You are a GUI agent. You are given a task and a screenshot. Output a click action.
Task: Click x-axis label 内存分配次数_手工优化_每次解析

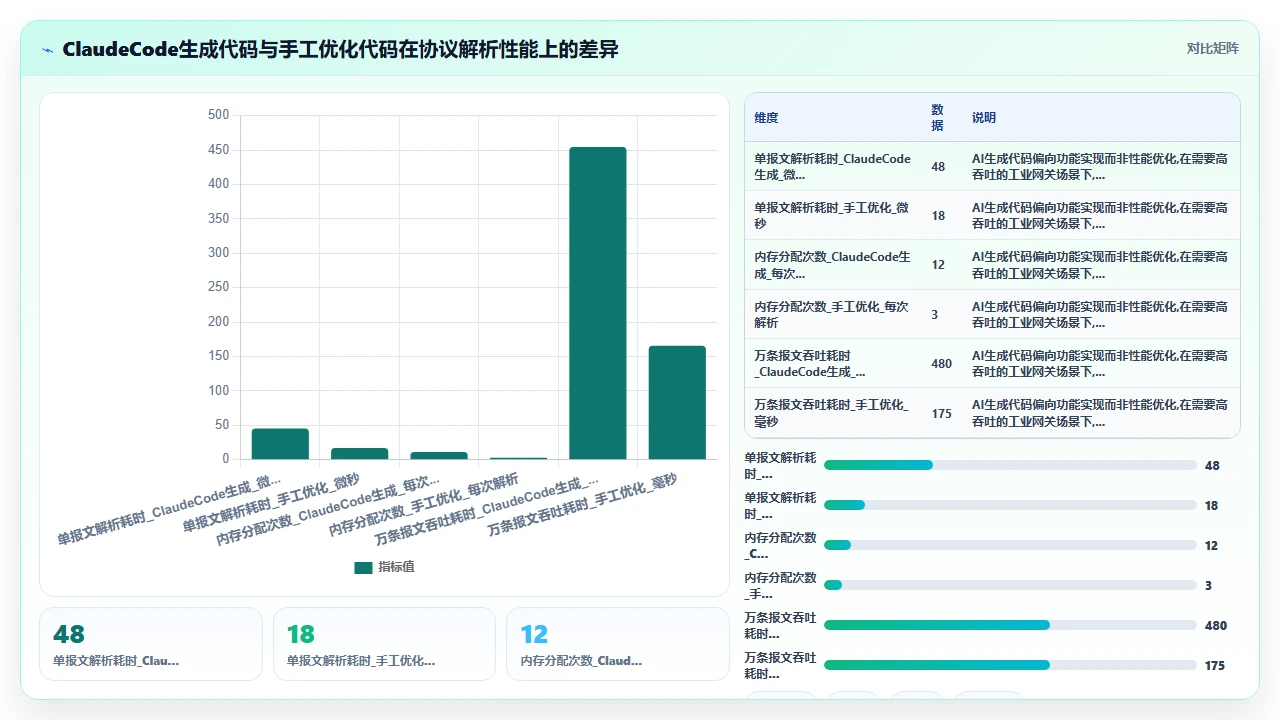click(x=424, y=505)
